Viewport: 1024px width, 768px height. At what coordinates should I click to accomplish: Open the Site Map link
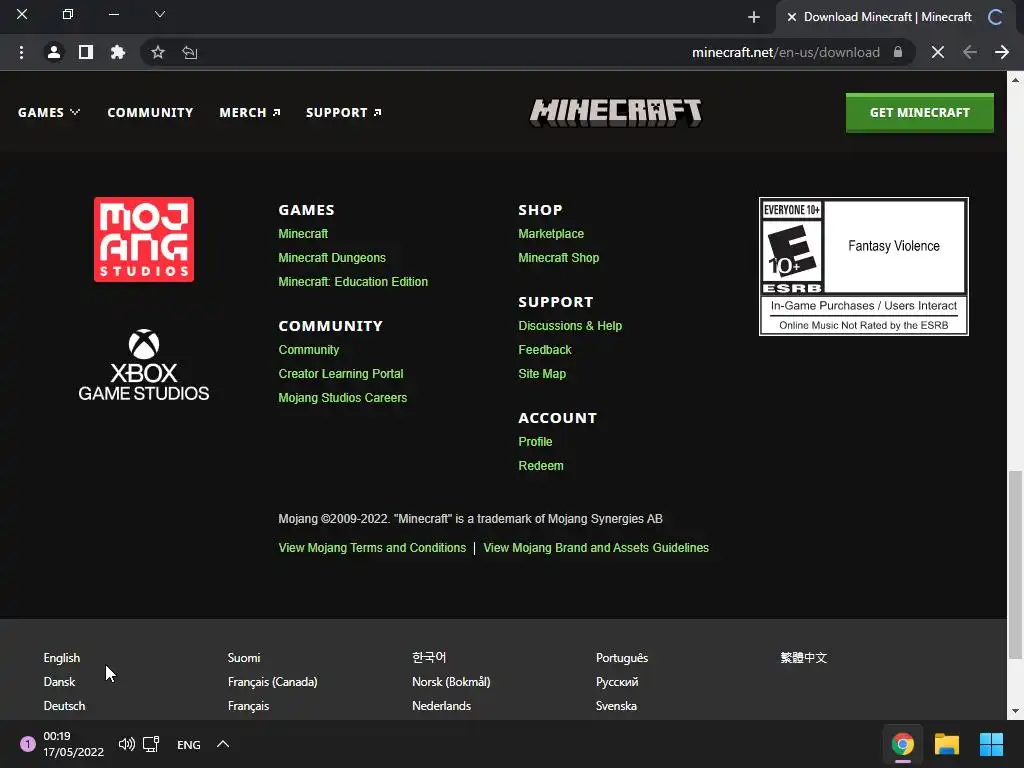coord(542,374)
